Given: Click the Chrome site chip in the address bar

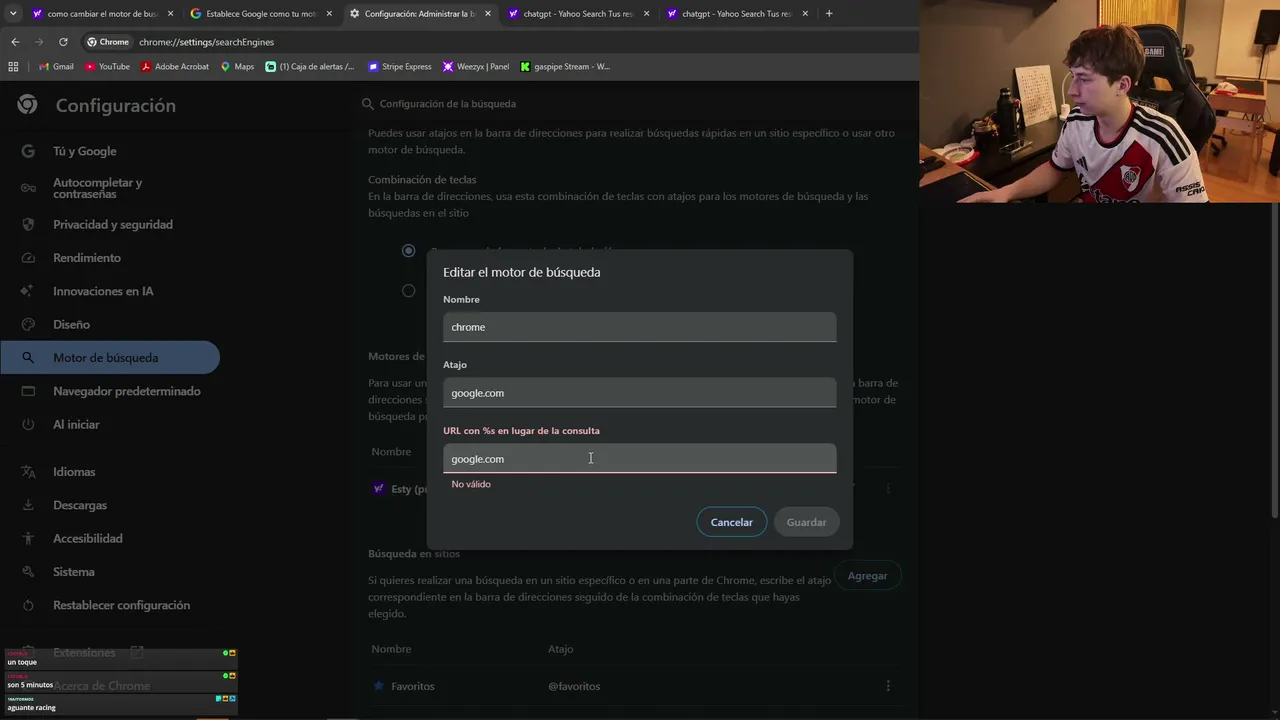Looking at the screenshot, I should click(108, 42).
